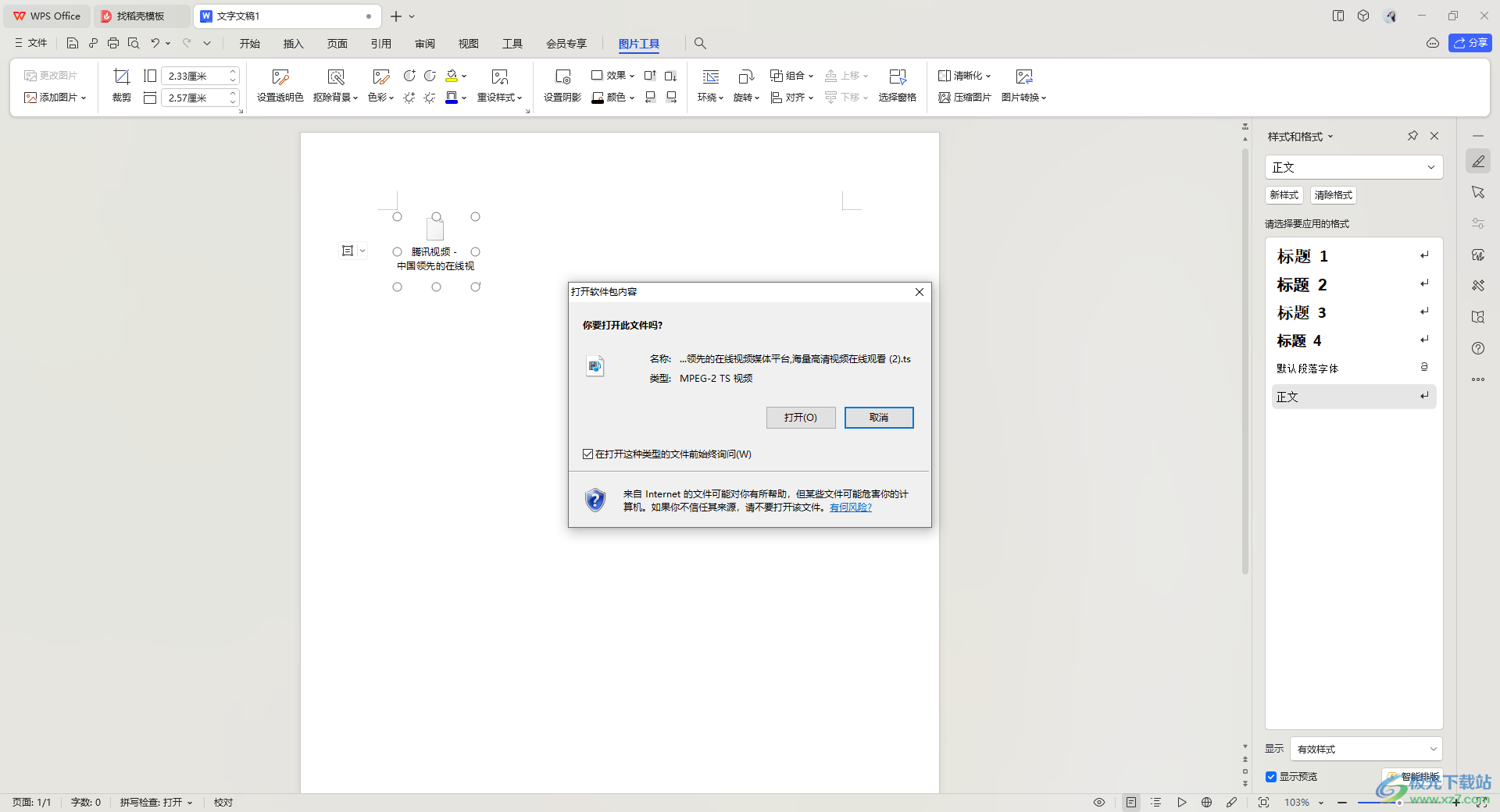Click the picture fill color highlighter swatch
The height and width of the screenshot is (812, 1500).
[x=452, y=76]
